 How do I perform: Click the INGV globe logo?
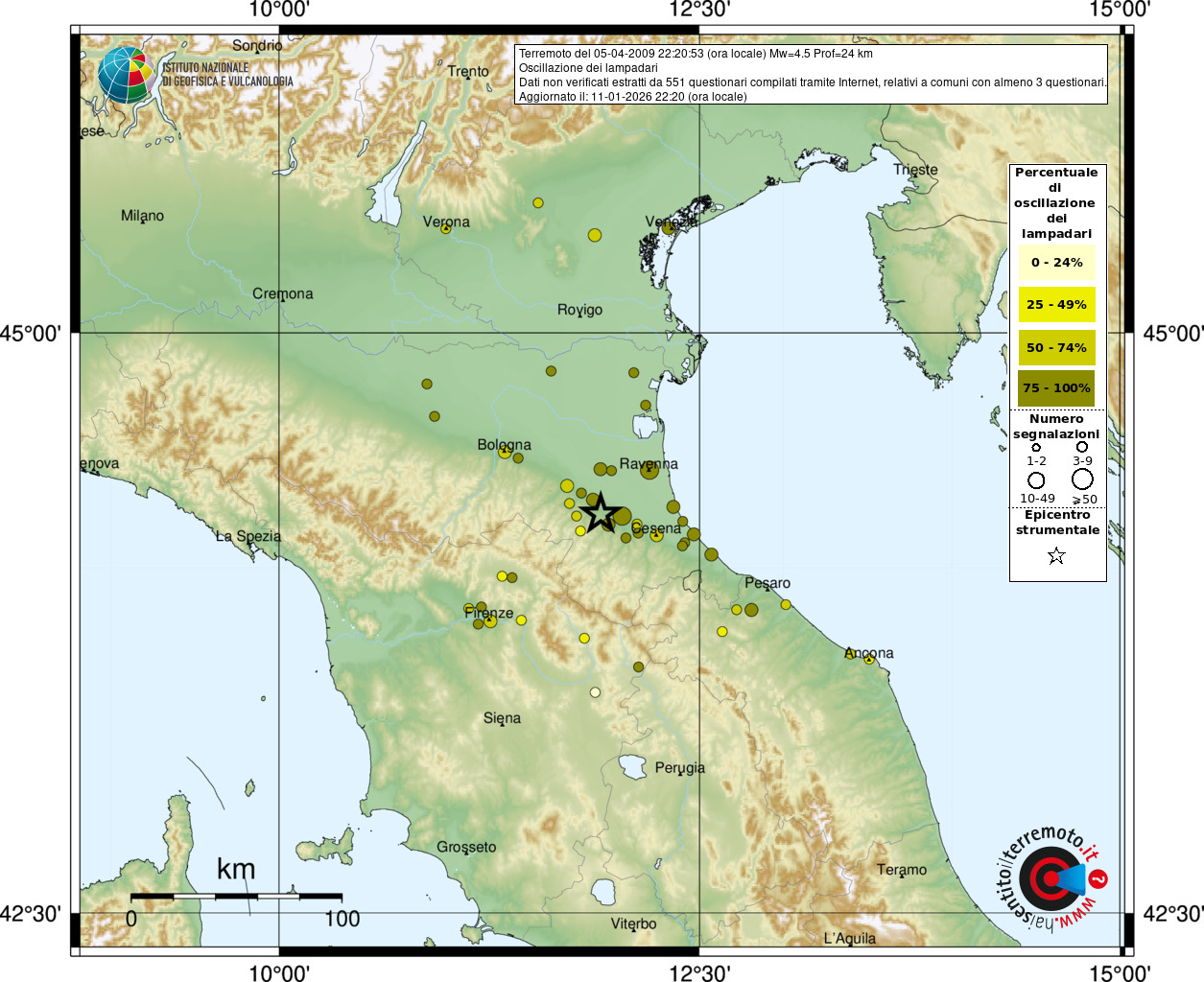(x=126, y=75)
